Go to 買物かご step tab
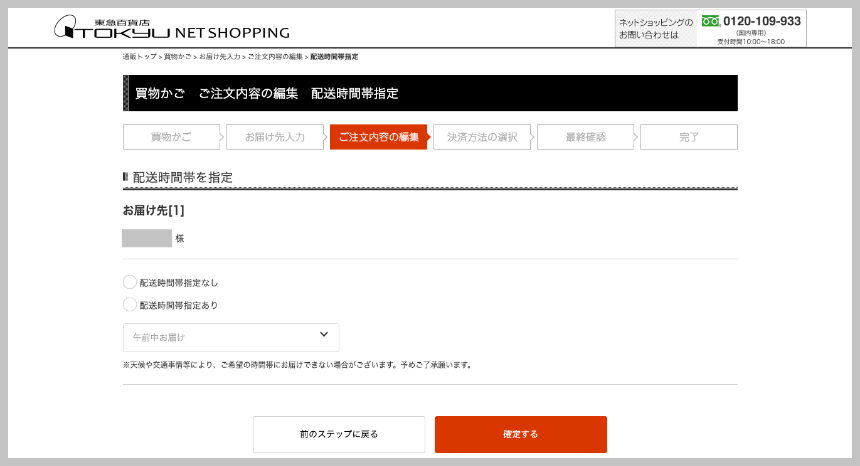860x466 pixels. (171, 137)
